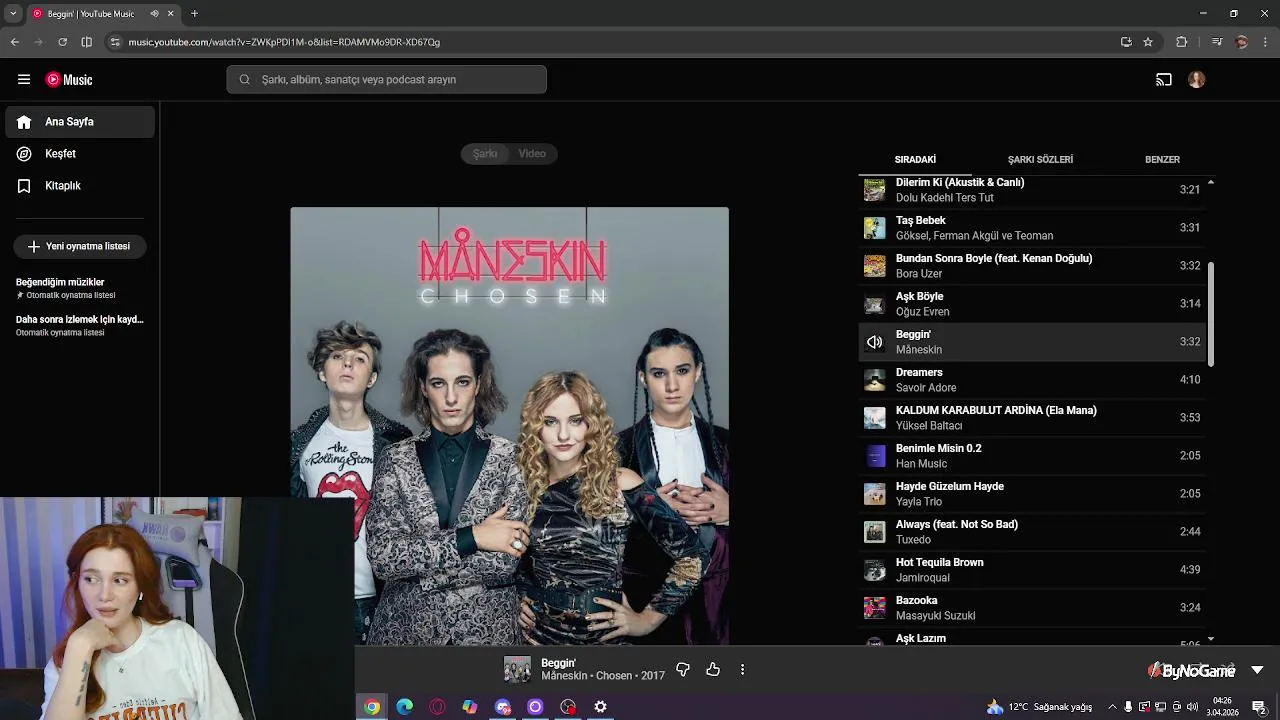Open weather widget 12°C Sağanak yağış
1280x720 pixels.
[1039, 707]
